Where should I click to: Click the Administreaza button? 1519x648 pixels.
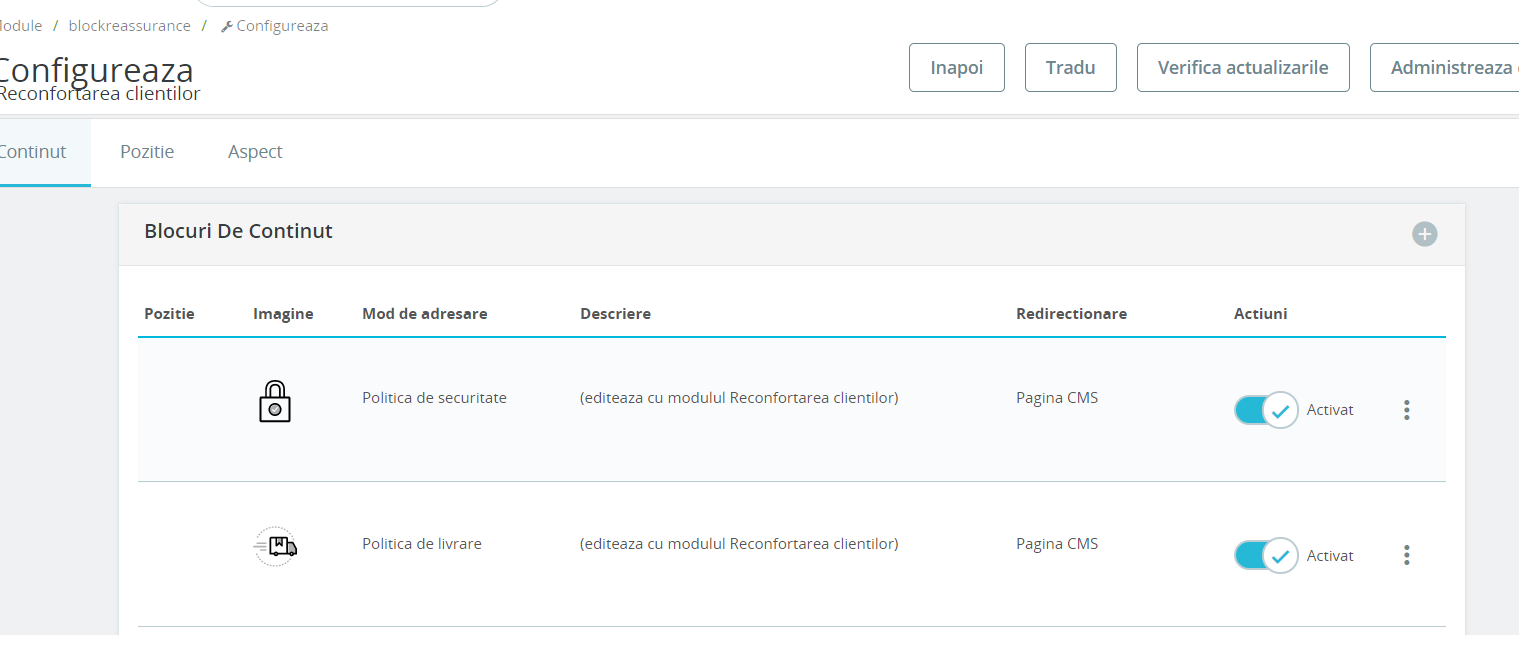1448,68
